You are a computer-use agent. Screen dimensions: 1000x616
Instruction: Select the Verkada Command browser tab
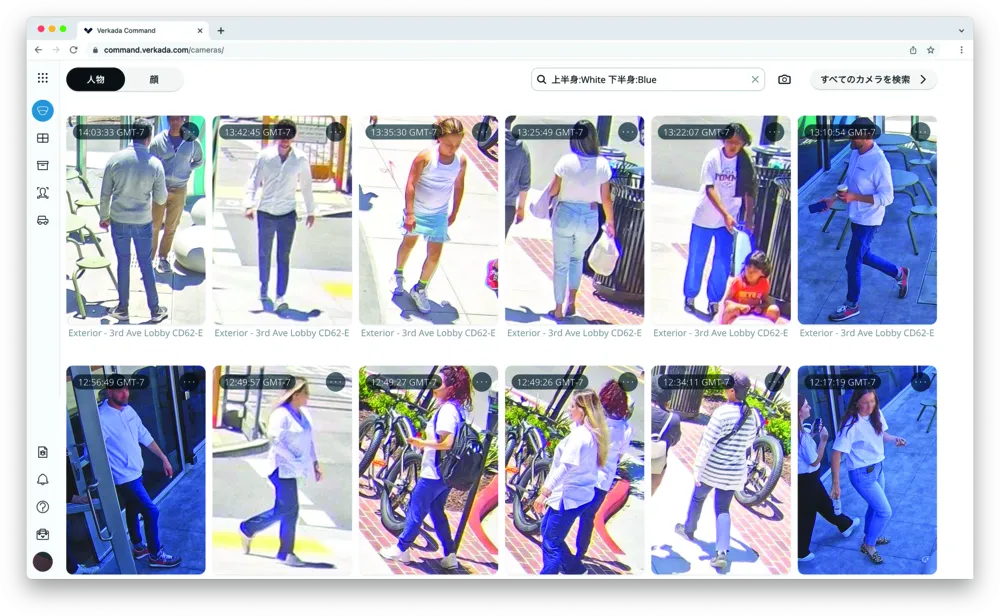140,30
